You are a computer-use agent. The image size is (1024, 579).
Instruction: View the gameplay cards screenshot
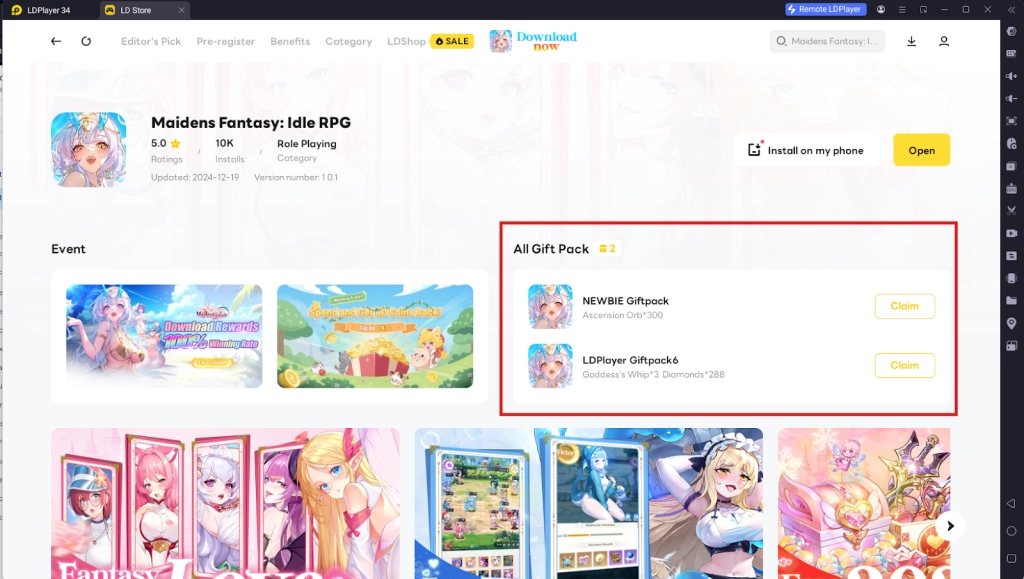[588, 503]
